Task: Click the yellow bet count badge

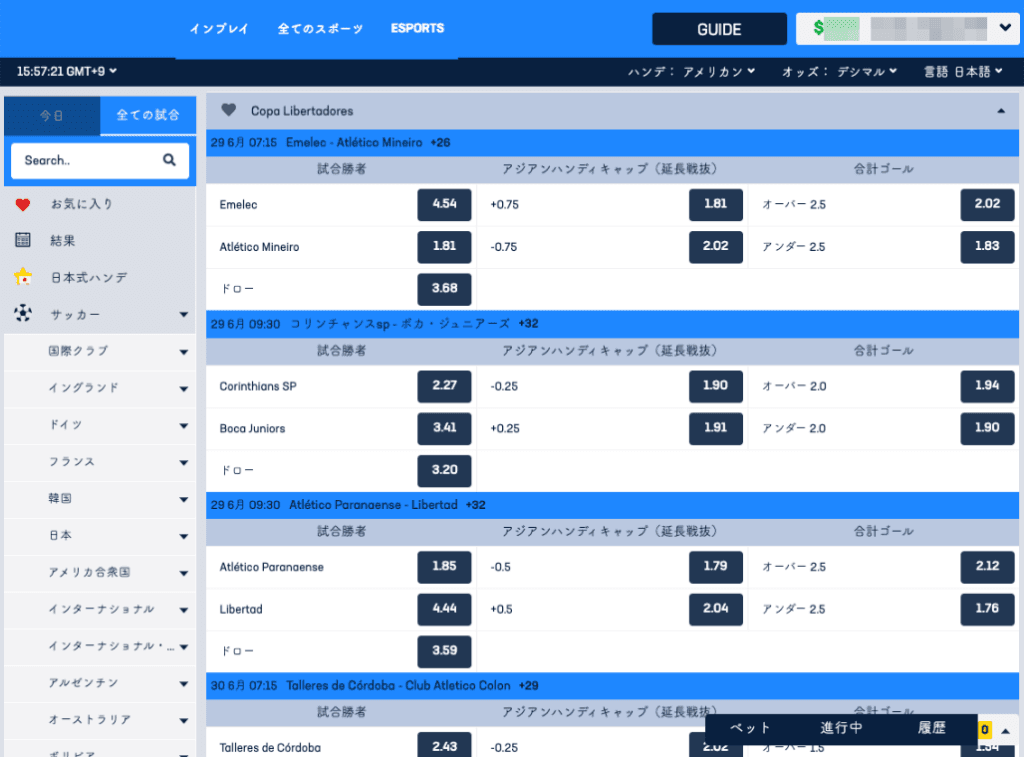Action: [985, 730]
